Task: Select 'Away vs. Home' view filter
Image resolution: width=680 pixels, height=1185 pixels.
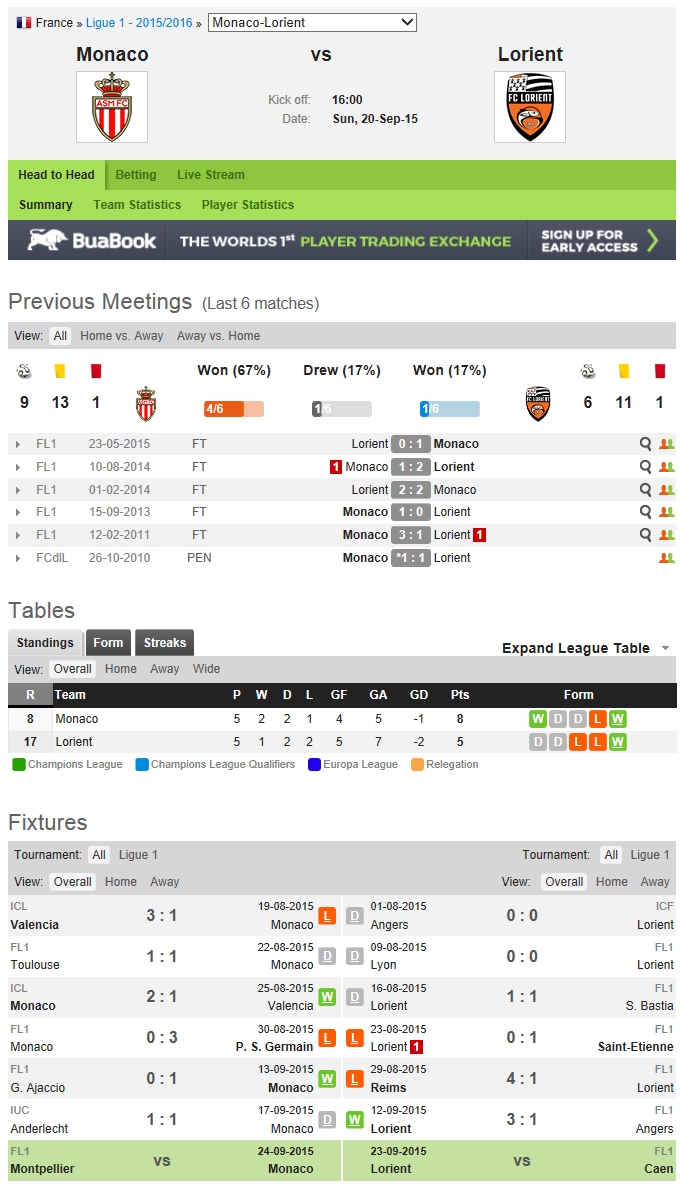Action: pos(218,336)
